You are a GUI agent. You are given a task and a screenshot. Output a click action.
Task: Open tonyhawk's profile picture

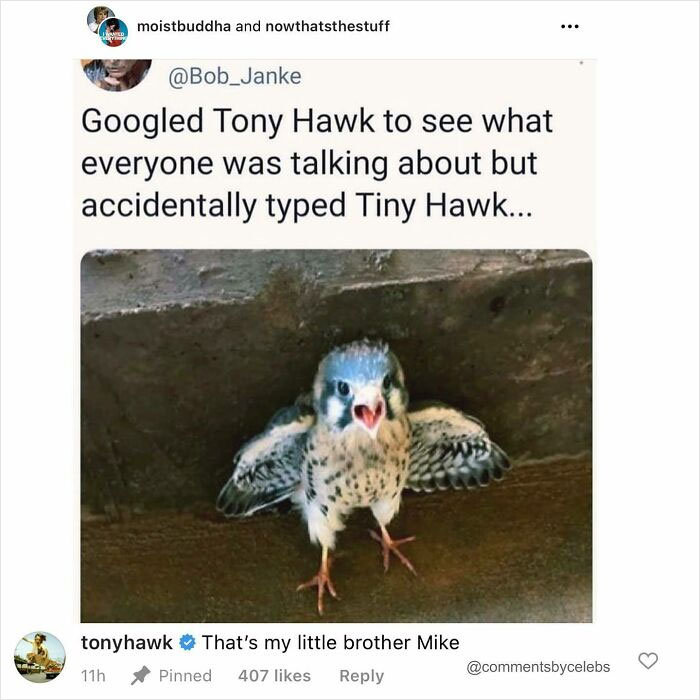point(39,657)
